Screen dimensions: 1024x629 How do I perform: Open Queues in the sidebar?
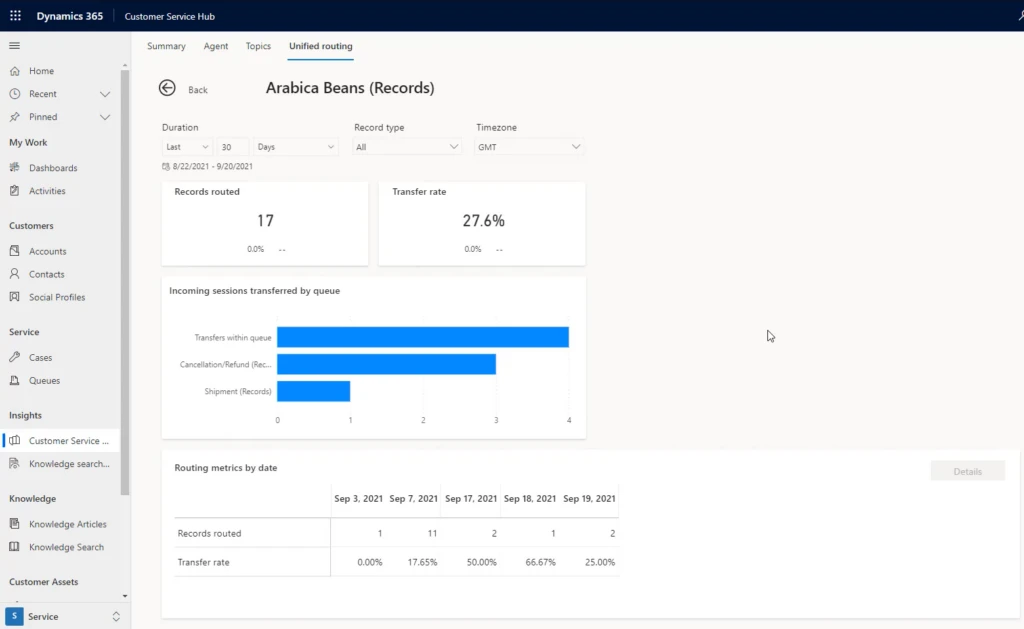(x=44, y=380)
